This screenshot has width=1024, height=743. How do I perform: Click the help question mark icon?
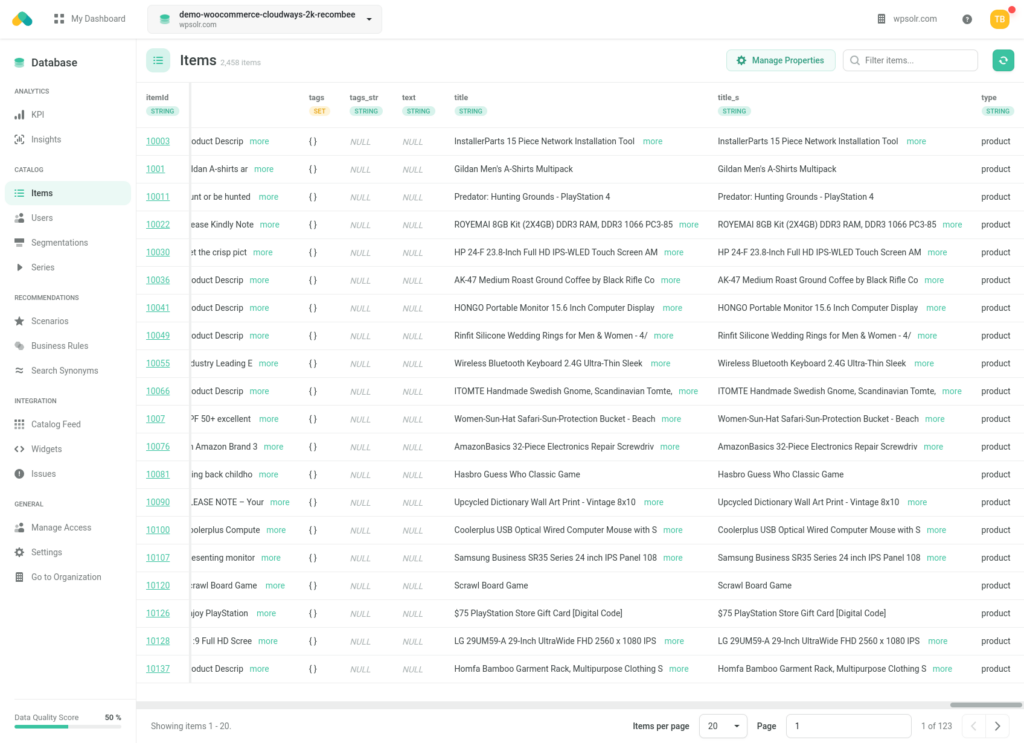click(967, 20)
